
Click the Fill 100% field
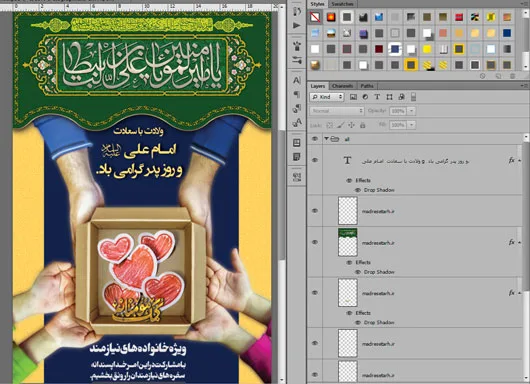click(398, 125)
